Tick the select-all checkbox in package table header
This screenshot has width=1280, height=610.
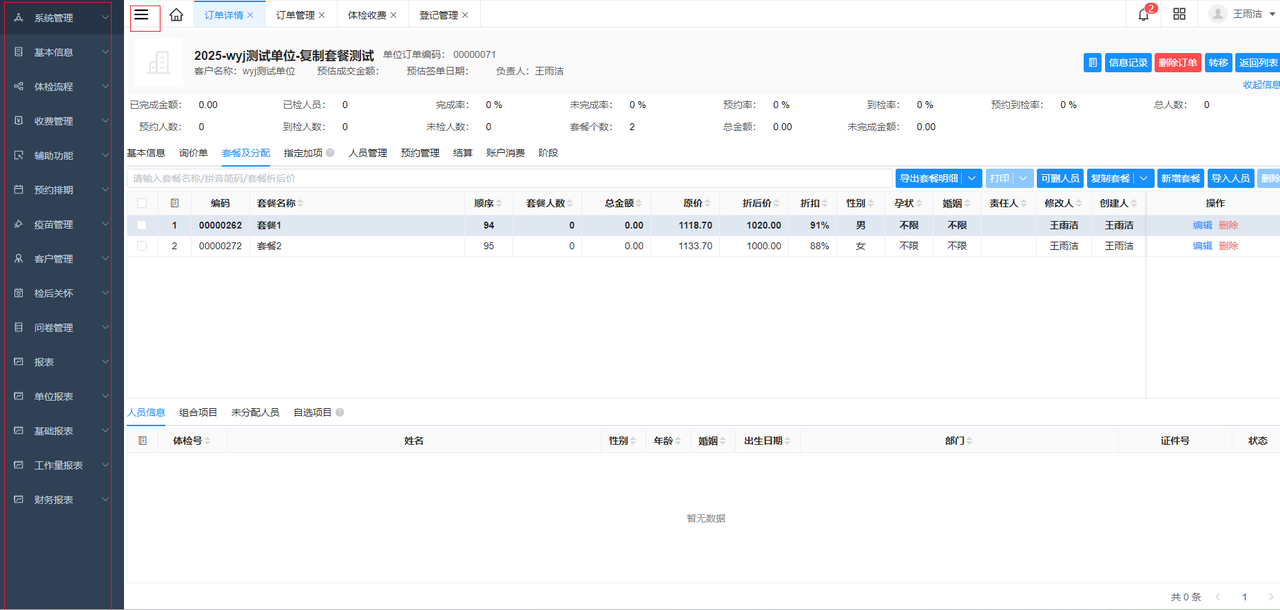pos(142,203)
